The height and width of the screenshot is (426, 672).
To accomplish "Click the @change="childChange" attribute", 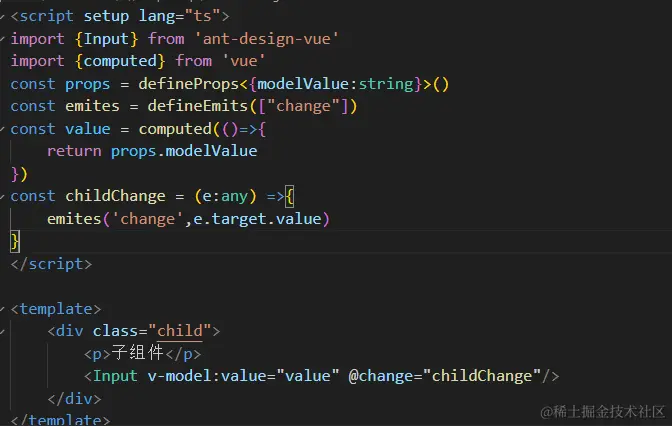I will tap(445, 376).
